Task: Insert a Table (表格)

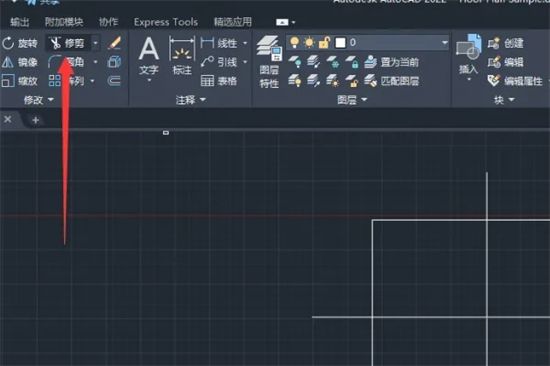Action: pos(220,81)
